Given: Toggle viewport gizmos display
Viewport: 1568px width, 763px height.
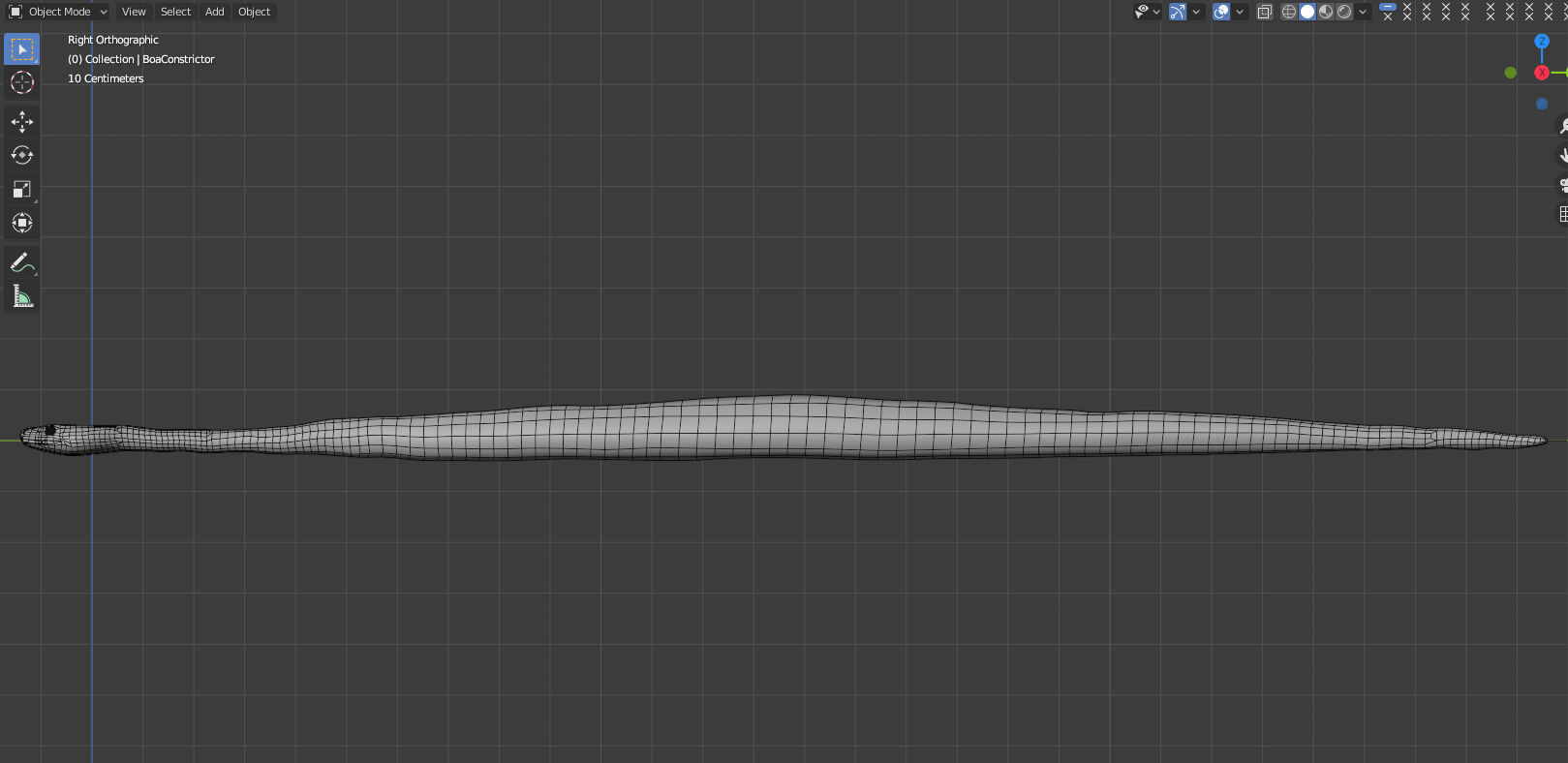Looking at the screenshot, I should point(1178,12).
